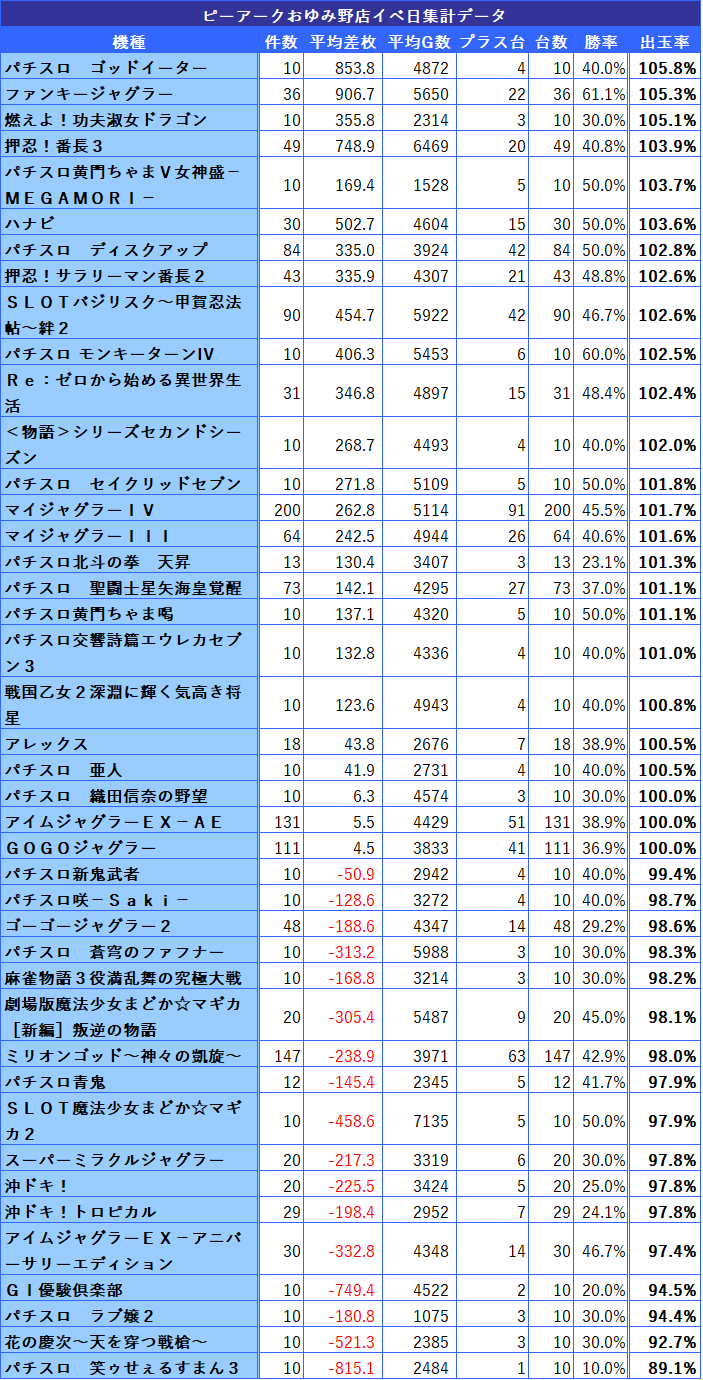Click the red -815.1 average difference value
The image size is (703, 1380).
click(353, 1368)
